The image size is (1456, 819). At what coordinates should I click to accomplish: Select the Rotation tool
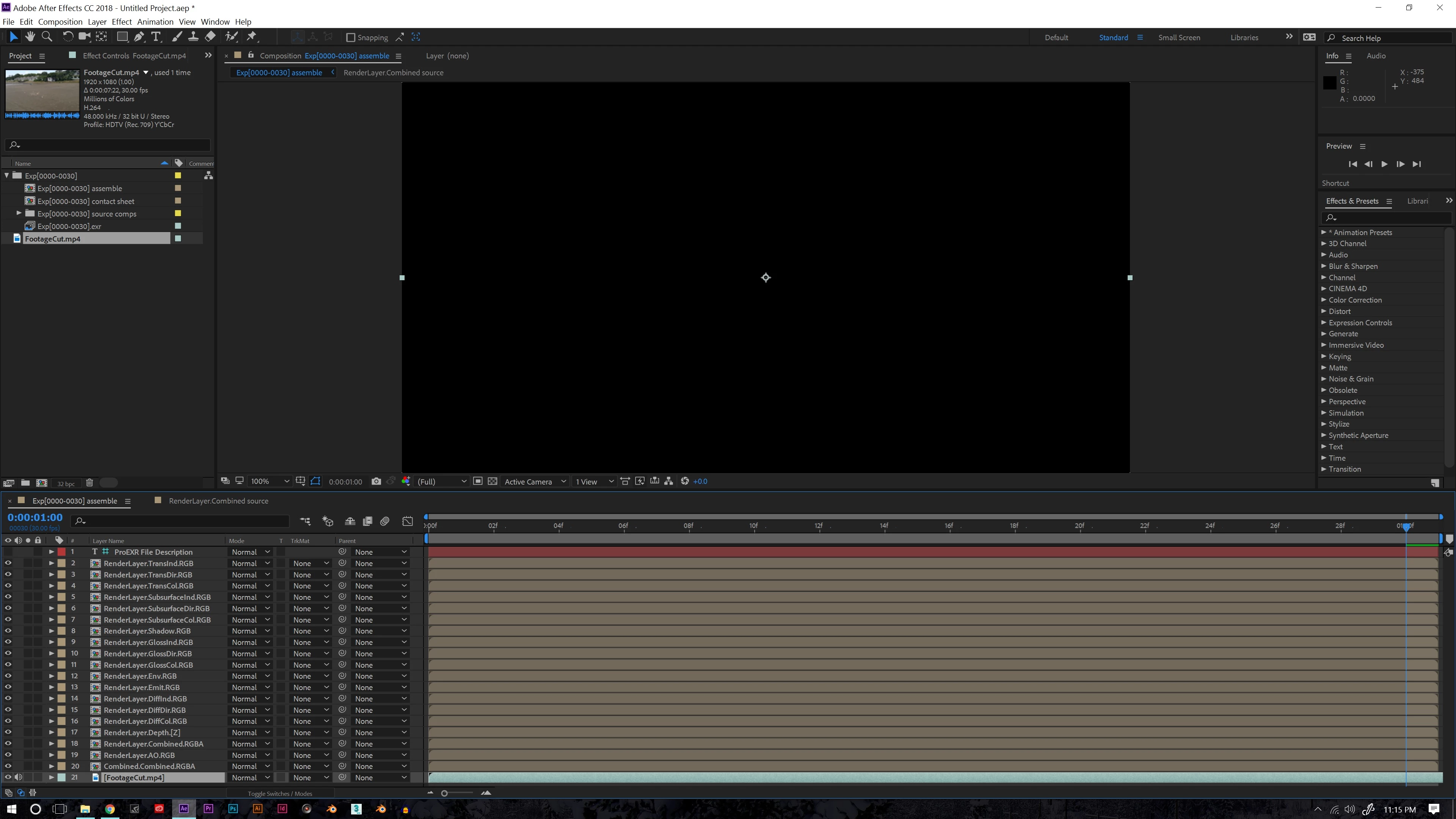67,37
